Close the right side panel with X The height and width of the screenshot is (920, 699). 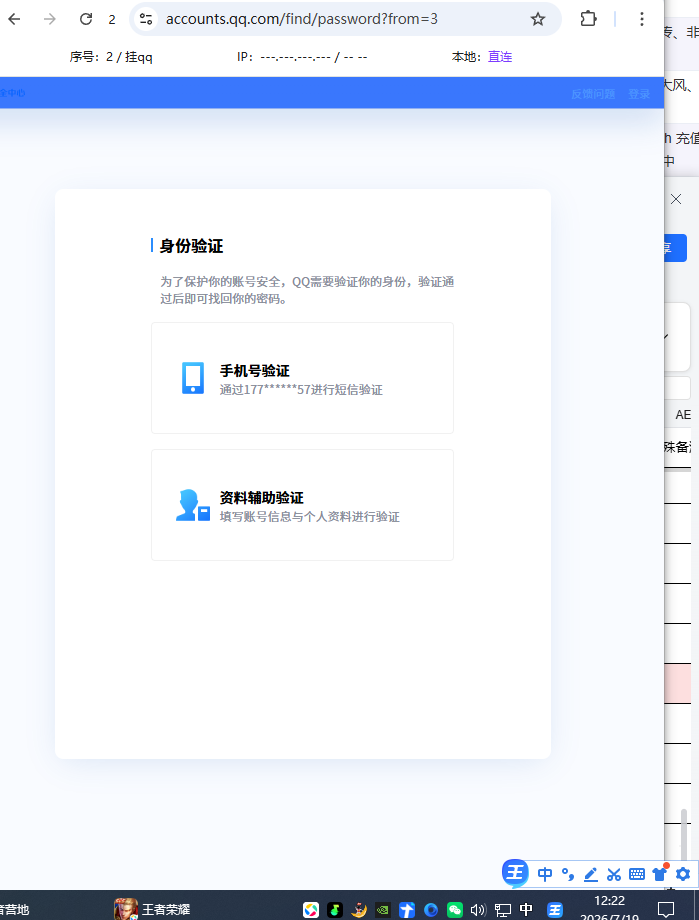pos(676,199)
